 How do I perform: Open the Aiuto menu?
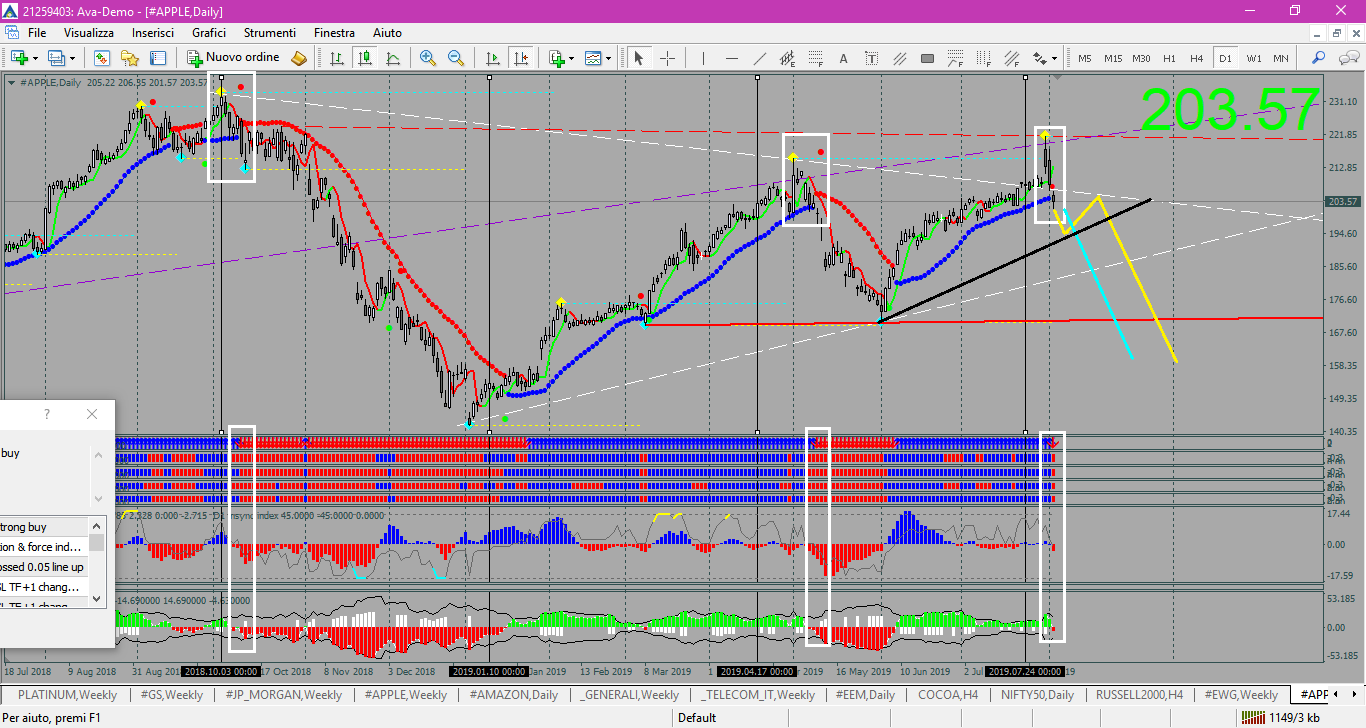[x=388, y=33]
